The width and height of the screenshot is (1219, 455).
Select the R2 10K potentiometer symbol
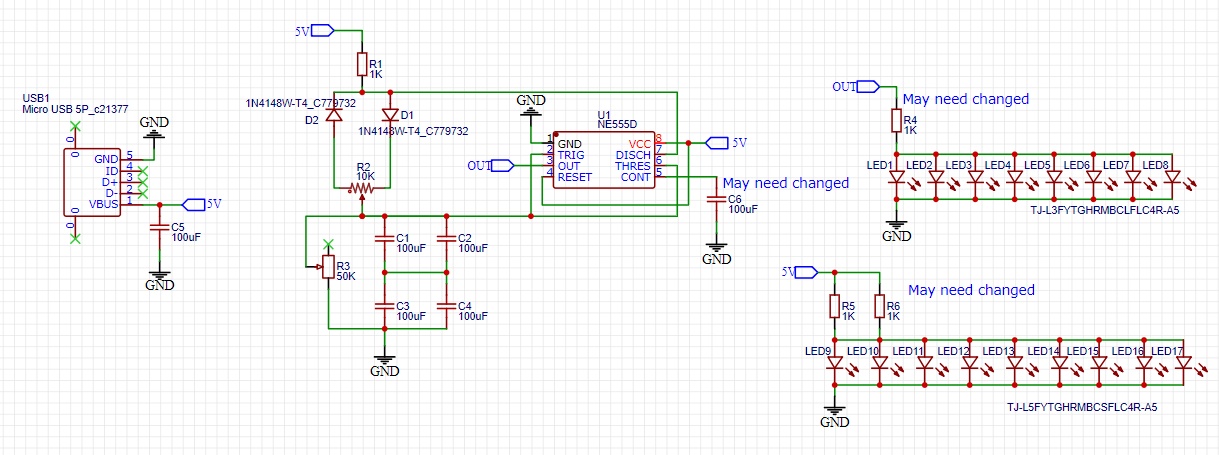pyautogui.click(x=361, y=187)
